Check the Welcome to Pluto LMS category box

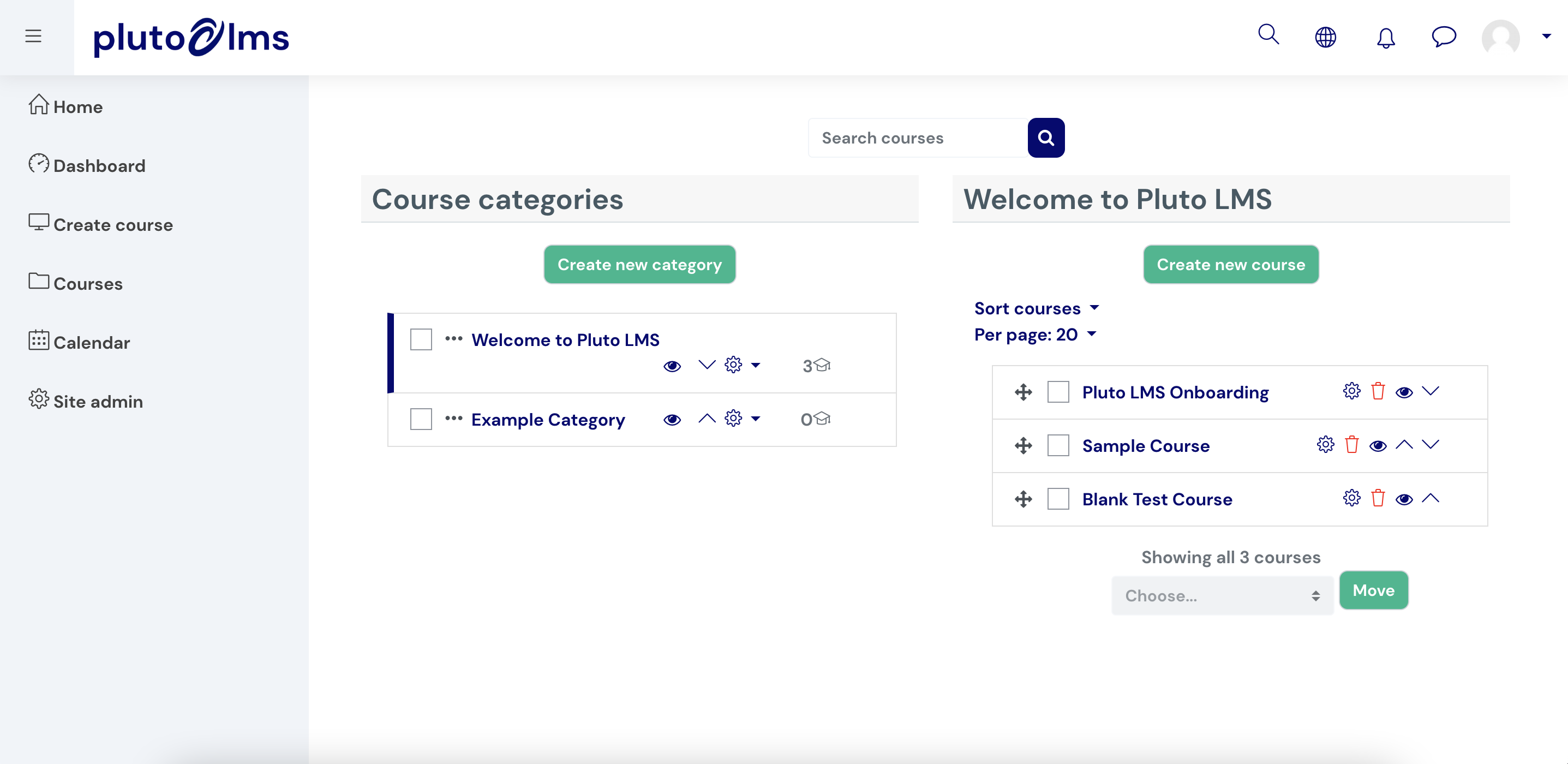pyautogui.click(x=421, y=339)
